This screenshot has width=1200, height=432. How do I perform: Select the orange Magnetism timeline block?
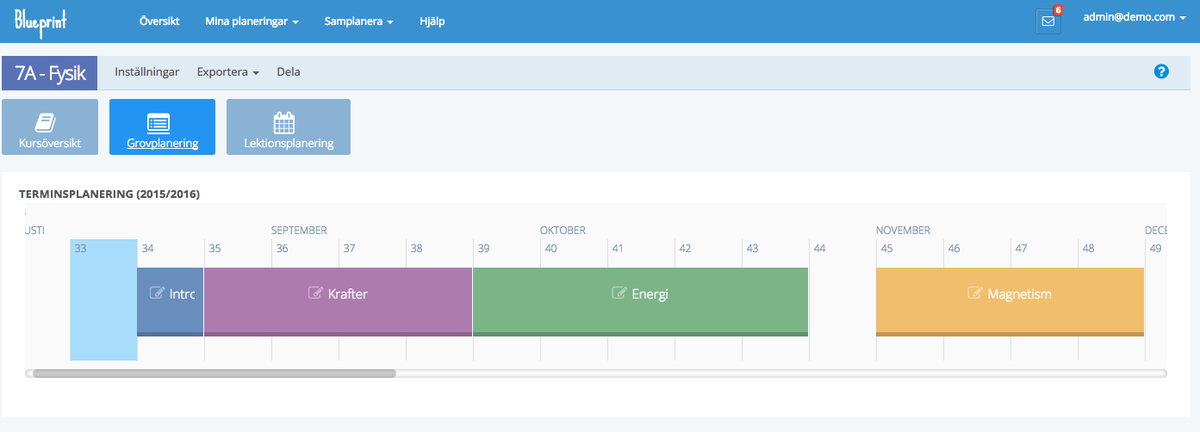click(1010, 302)
